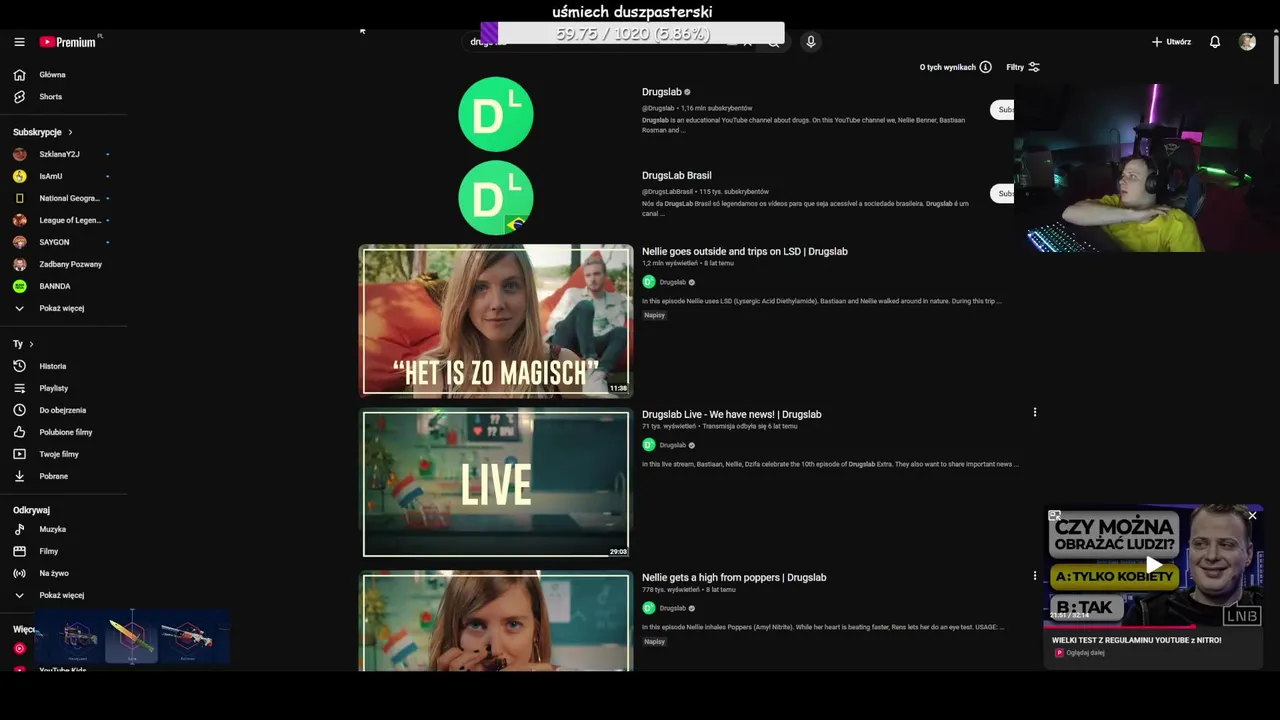Expand the miniplayer to full watch page
The image size is (1280, 720).
click(x=1054, y=516)
